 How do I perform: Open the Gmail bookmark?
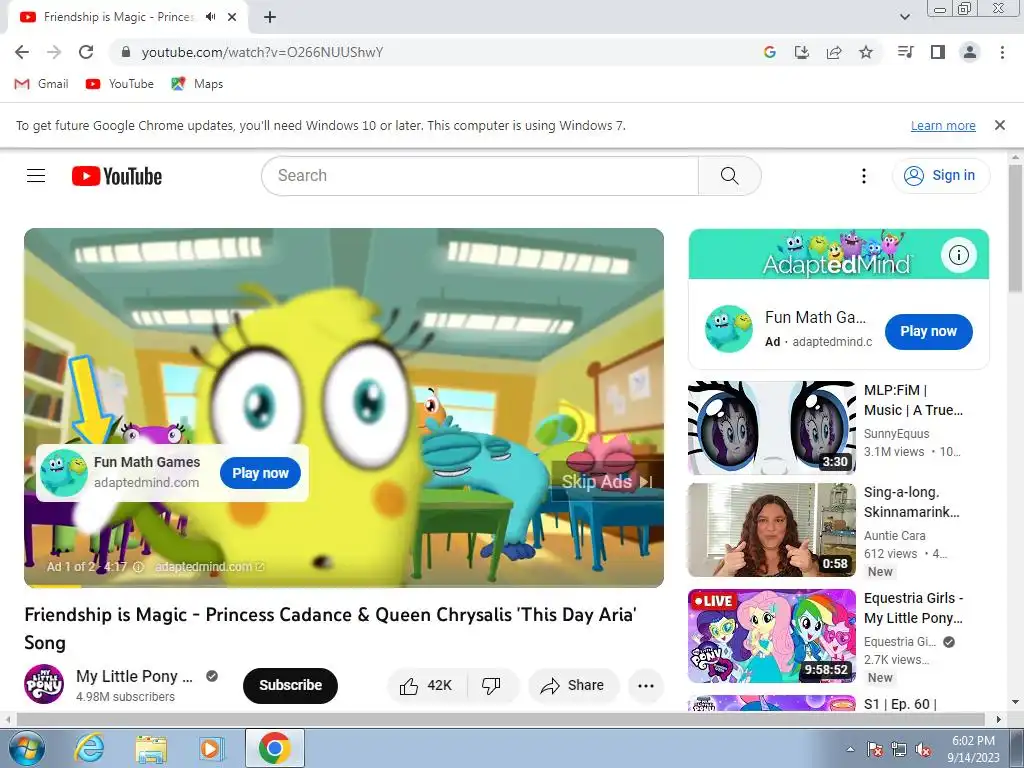41,84
